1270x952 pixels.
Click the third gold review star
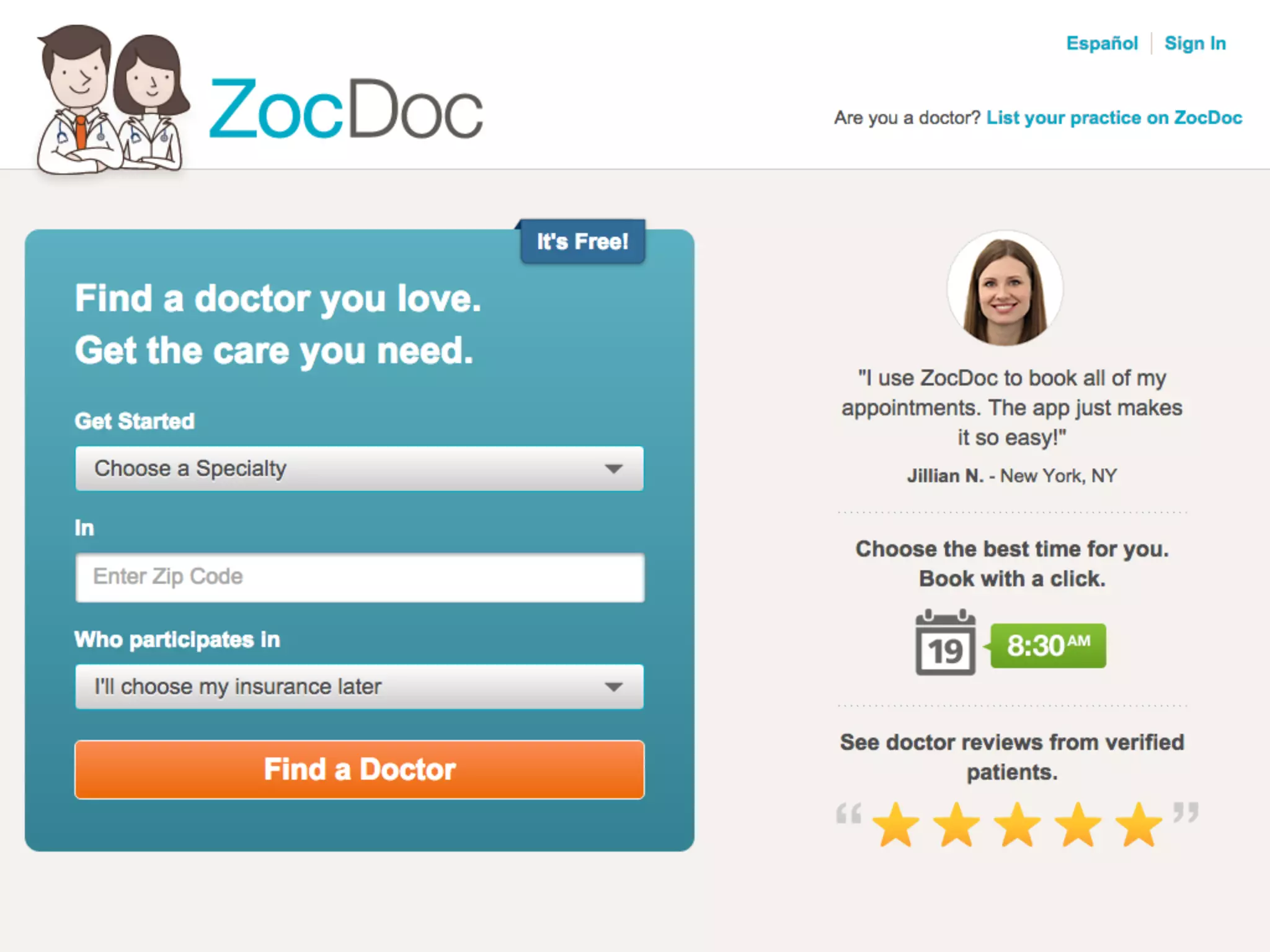point(1018,824)
